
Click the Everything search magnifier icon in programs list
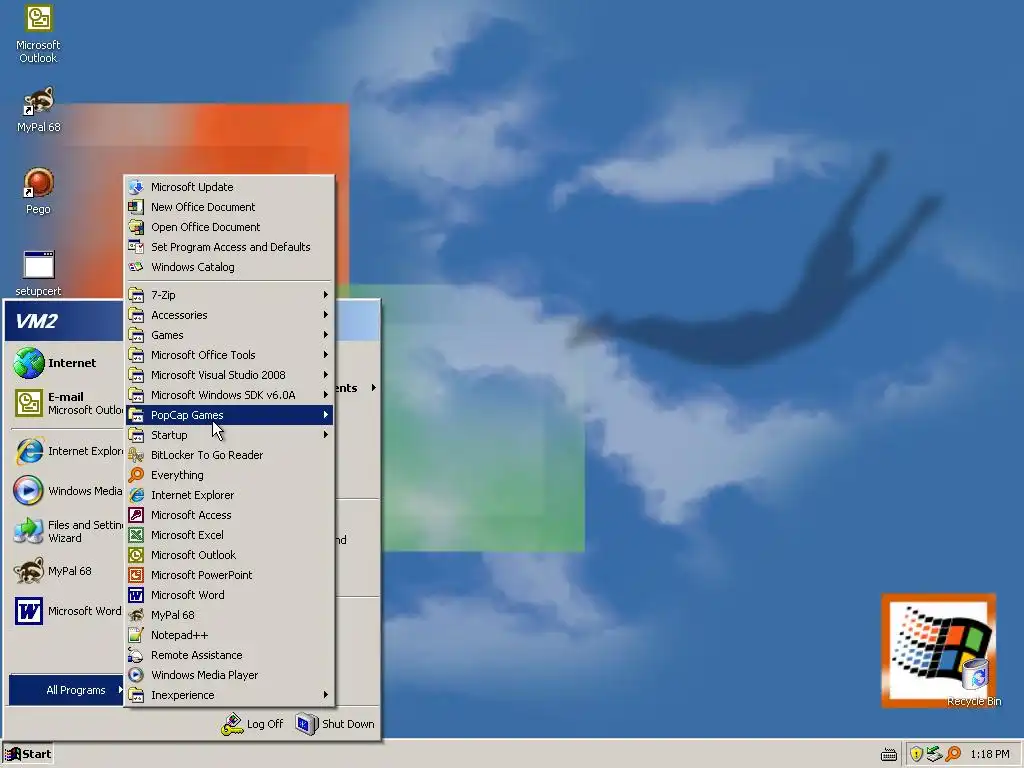tap(136, 475)
